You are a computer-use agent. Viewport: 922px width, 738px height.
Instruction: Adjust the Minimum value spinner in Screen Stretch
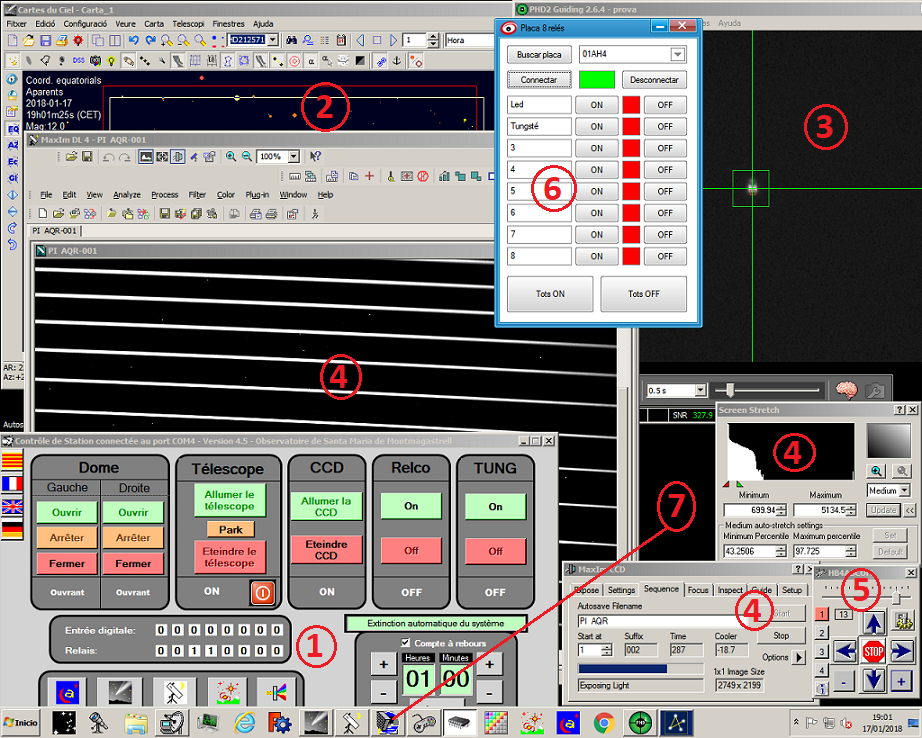click(x=781, y=510)
